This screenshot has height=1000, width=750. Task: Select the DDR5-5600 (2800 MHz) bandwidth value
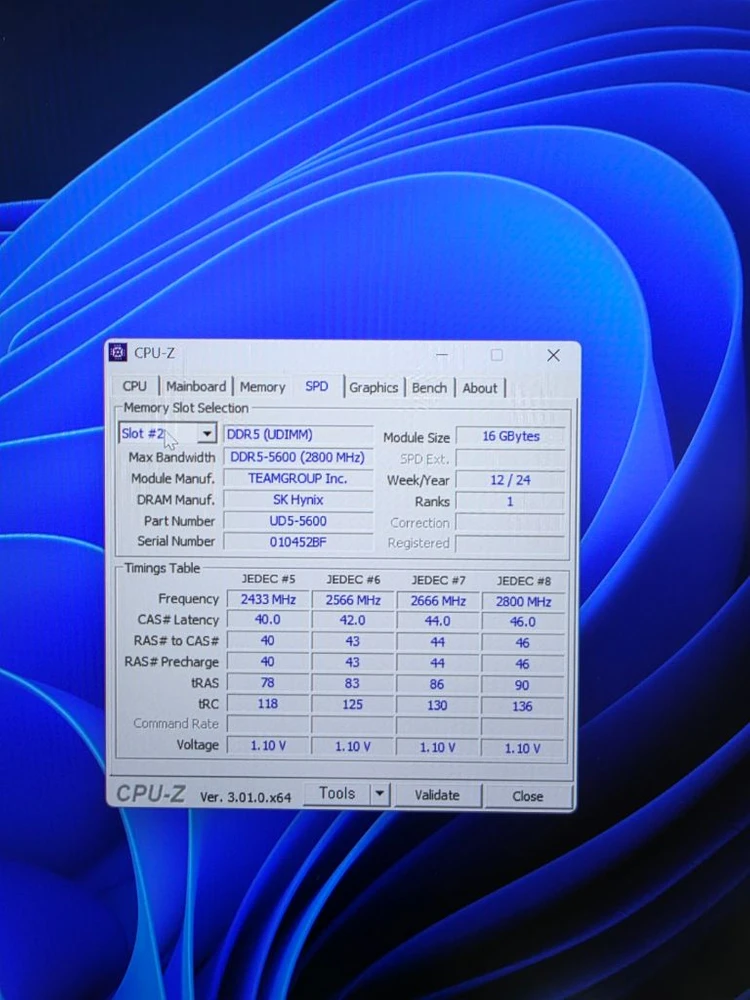pos(298,457)
